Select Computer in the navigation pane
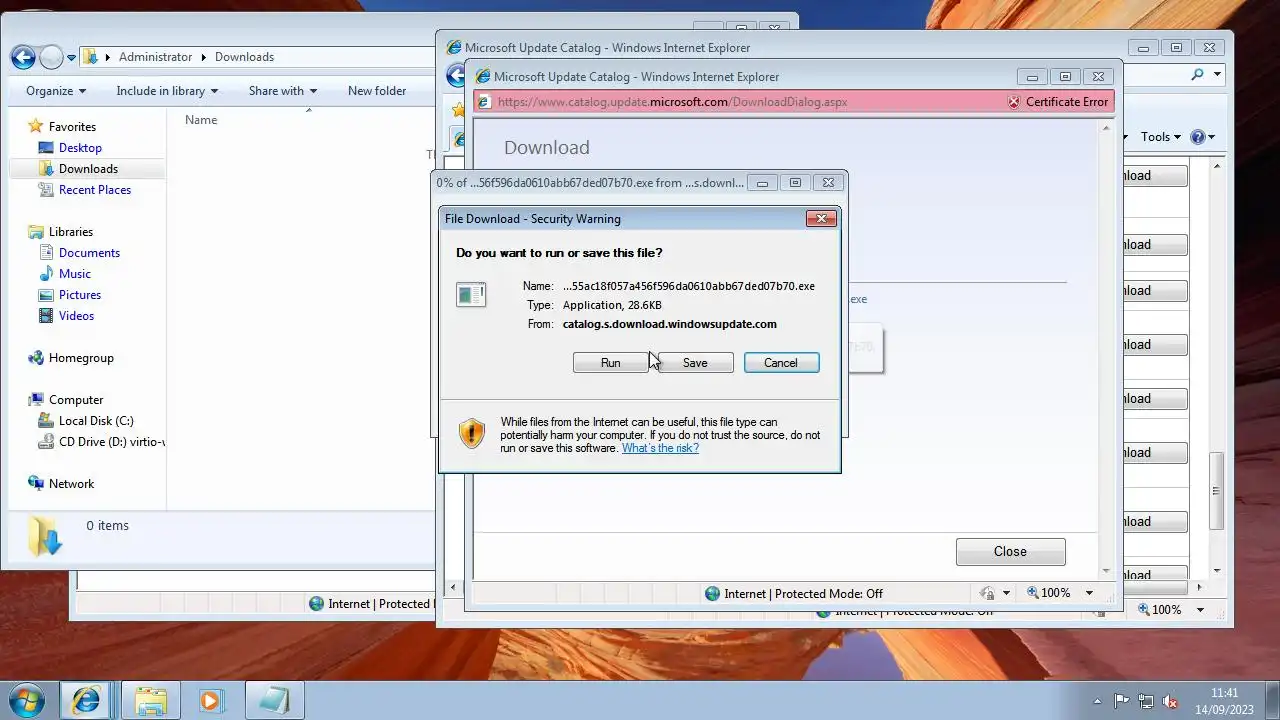Image resolution: width=1280 pixels, height=720 pixels. (76, 400)
